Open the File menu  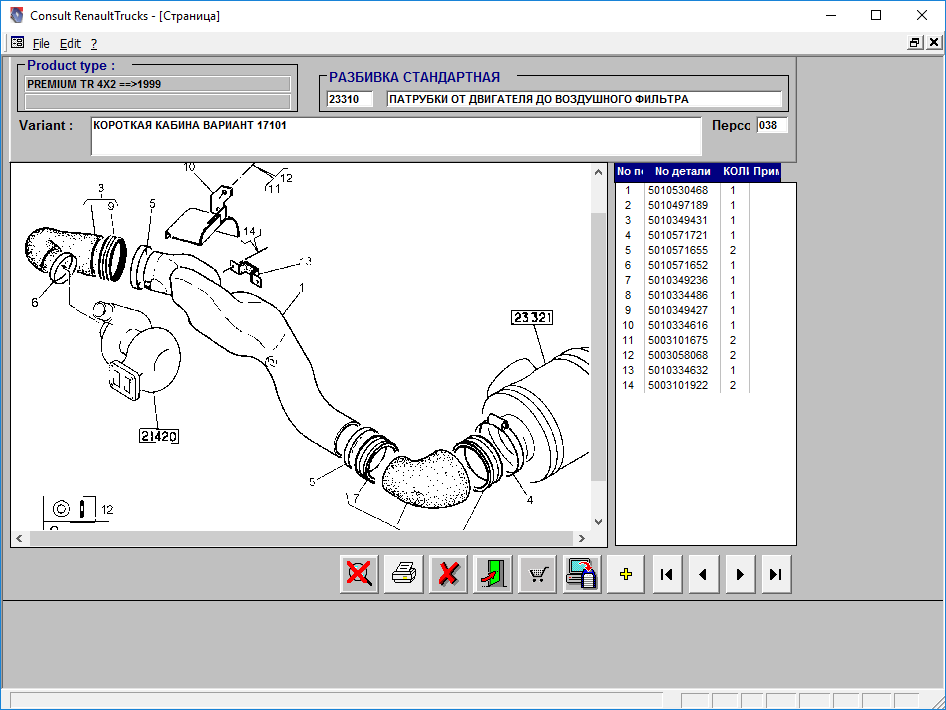coord(41,44)
